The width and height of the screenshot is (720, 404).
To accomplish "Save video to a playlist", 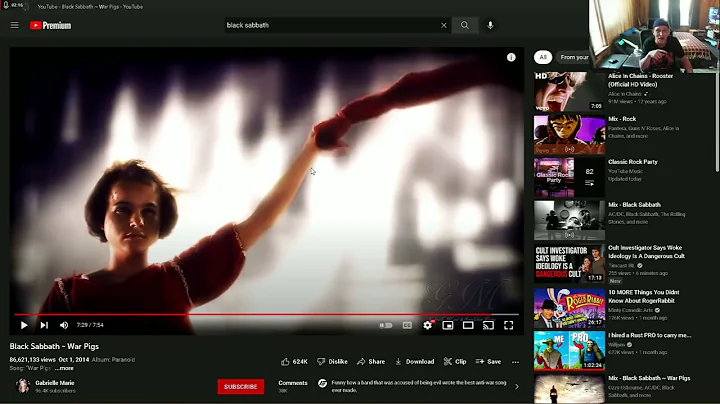I will coord(489,362).
